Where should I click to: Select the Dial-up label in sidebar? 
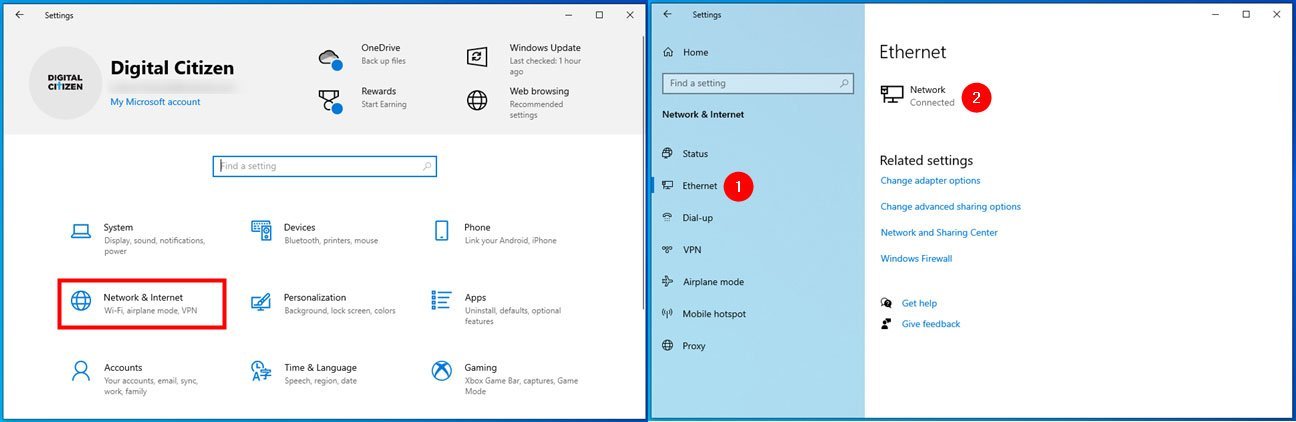pos(698,218)
